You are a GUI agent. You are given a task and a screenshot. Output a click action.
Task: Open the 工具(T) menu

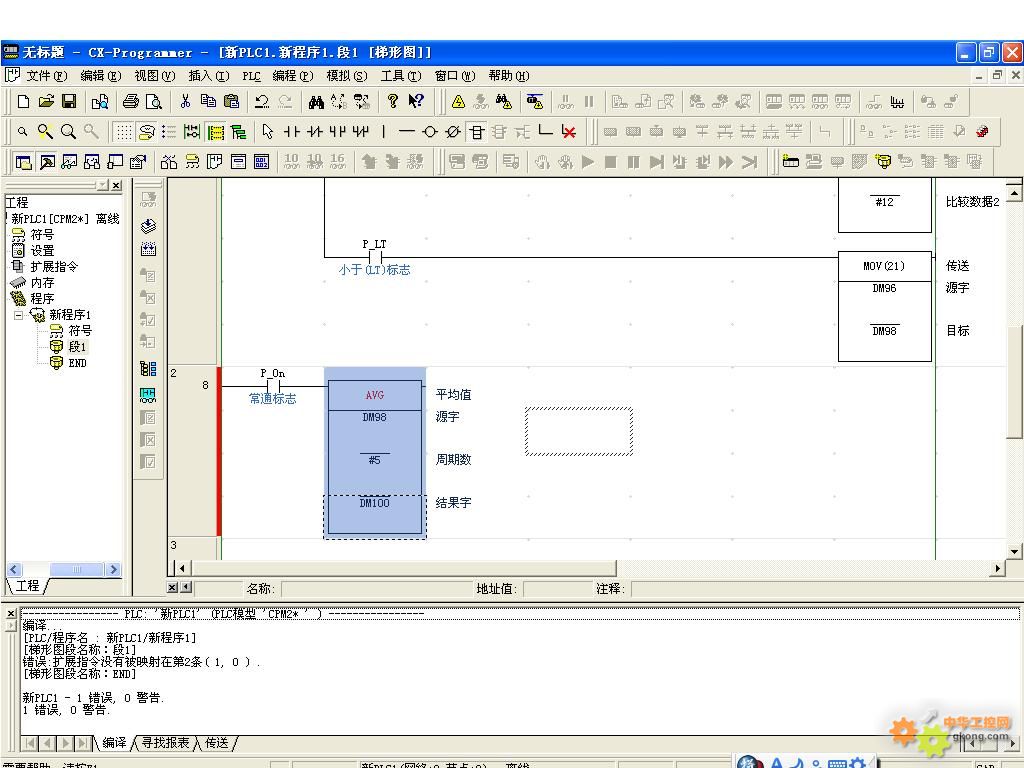pos(401,76)
